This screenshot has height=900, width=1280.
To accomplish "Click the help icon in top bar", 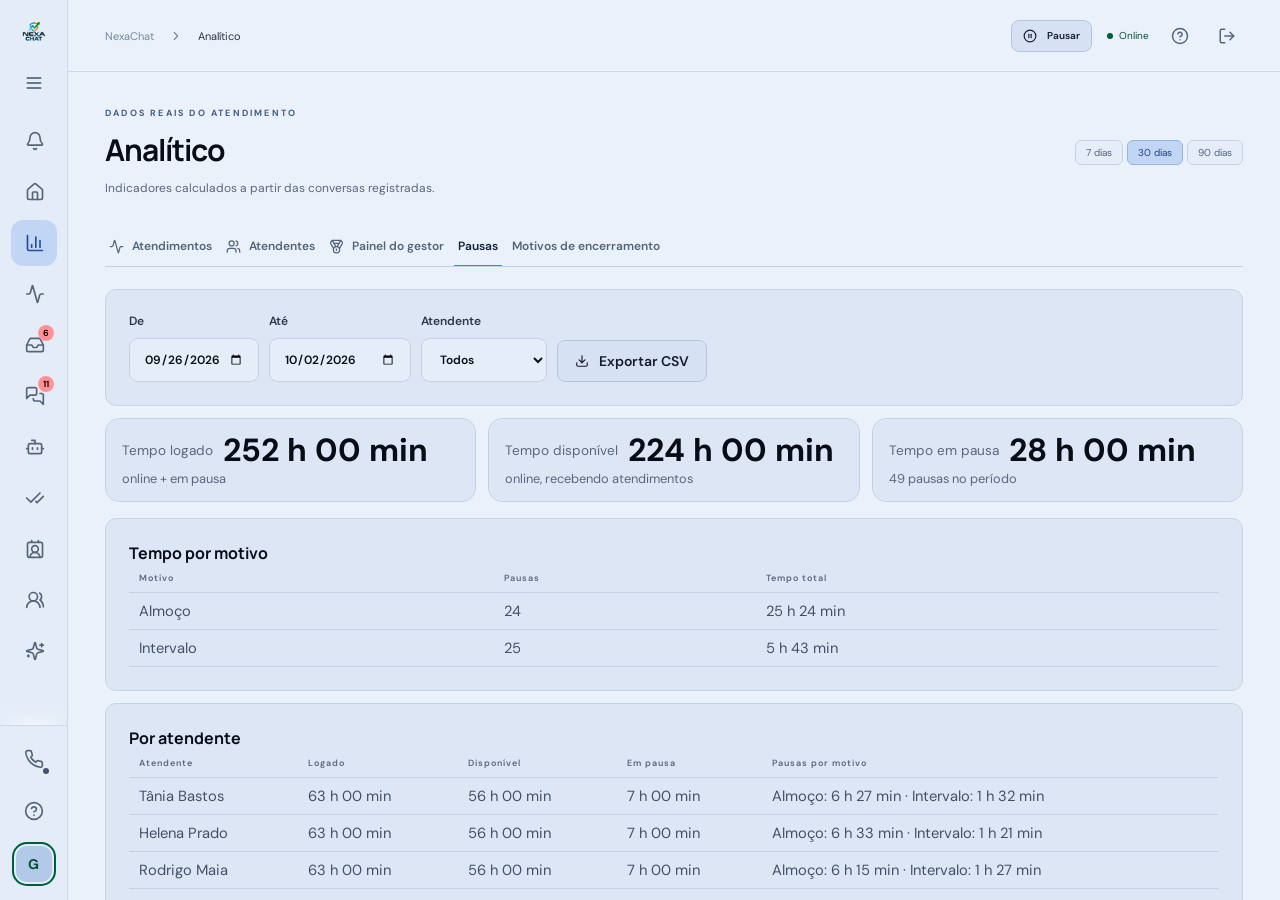I will tap(1180, 36).
